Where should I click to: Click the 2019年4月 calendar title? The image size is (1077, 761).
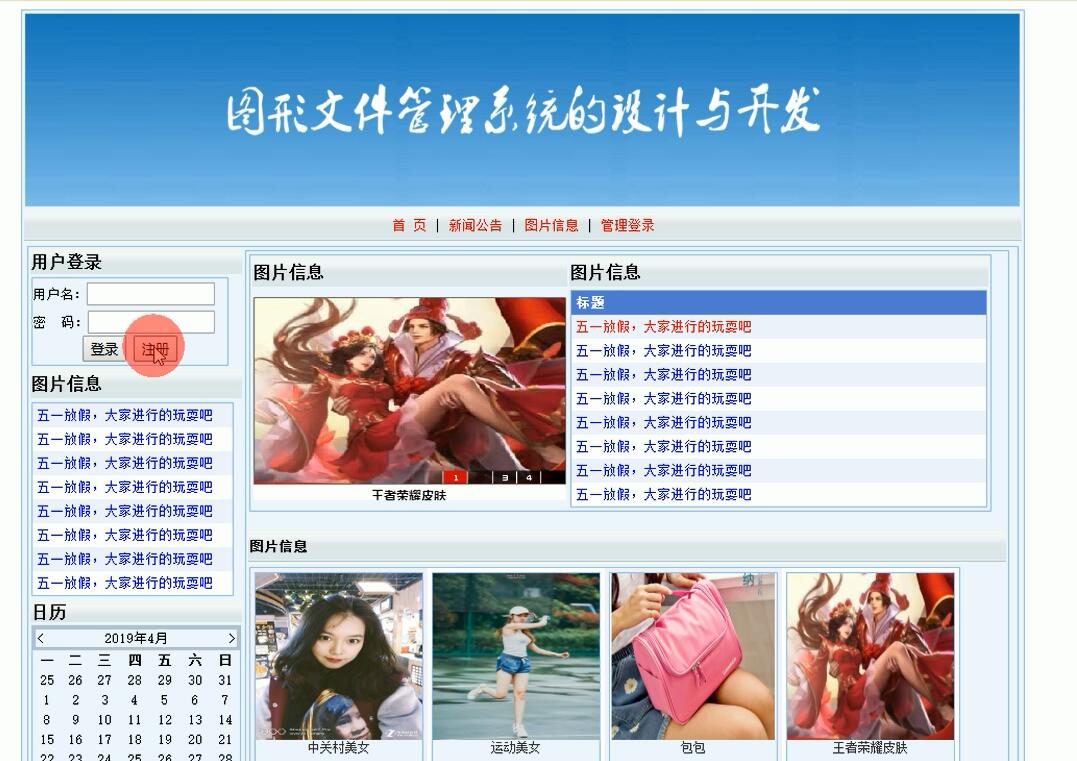[136, 638]
